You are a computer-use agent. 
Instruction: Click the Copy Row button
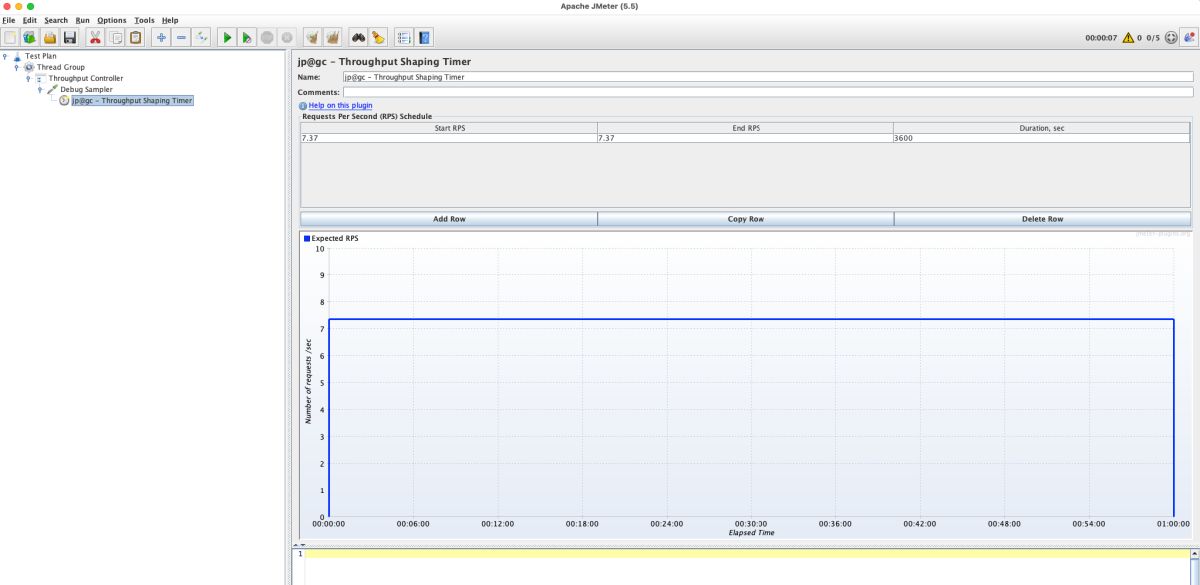[746, 219]
